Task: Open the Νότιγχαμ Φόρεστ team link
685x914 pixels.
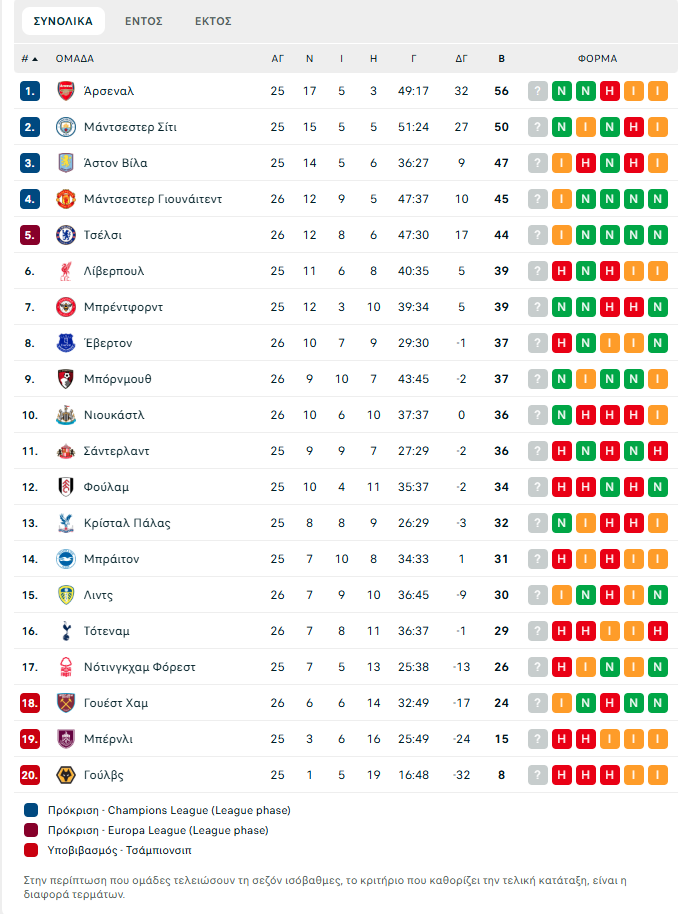Action: pos(139,667)
